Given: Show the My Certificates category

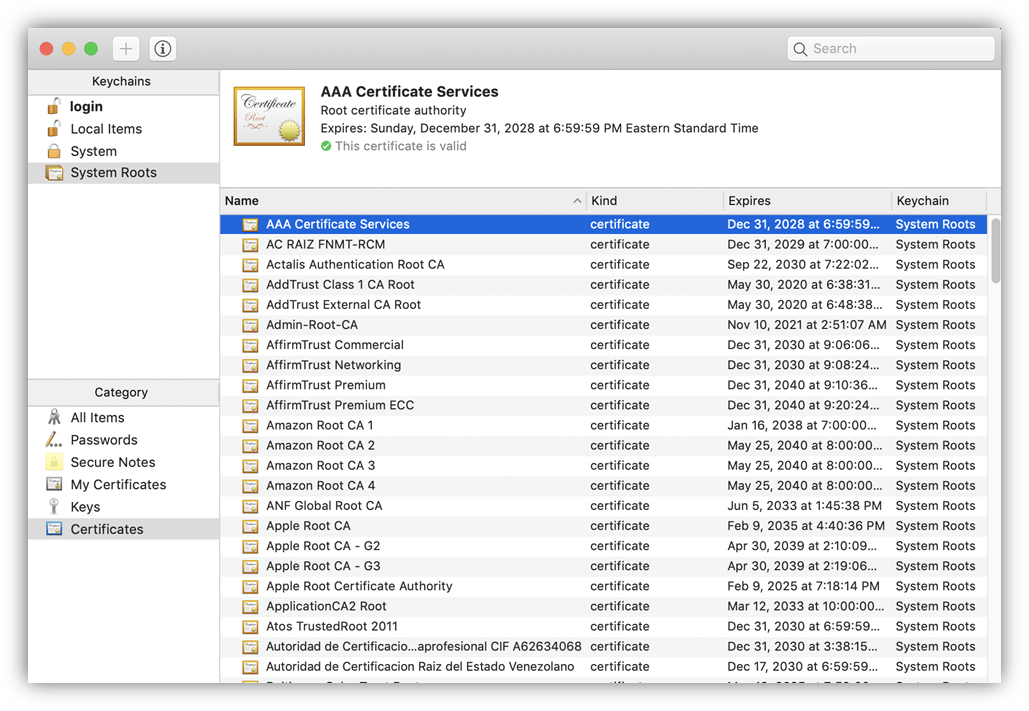Looking at the screenshot, I should click(123, 485).
